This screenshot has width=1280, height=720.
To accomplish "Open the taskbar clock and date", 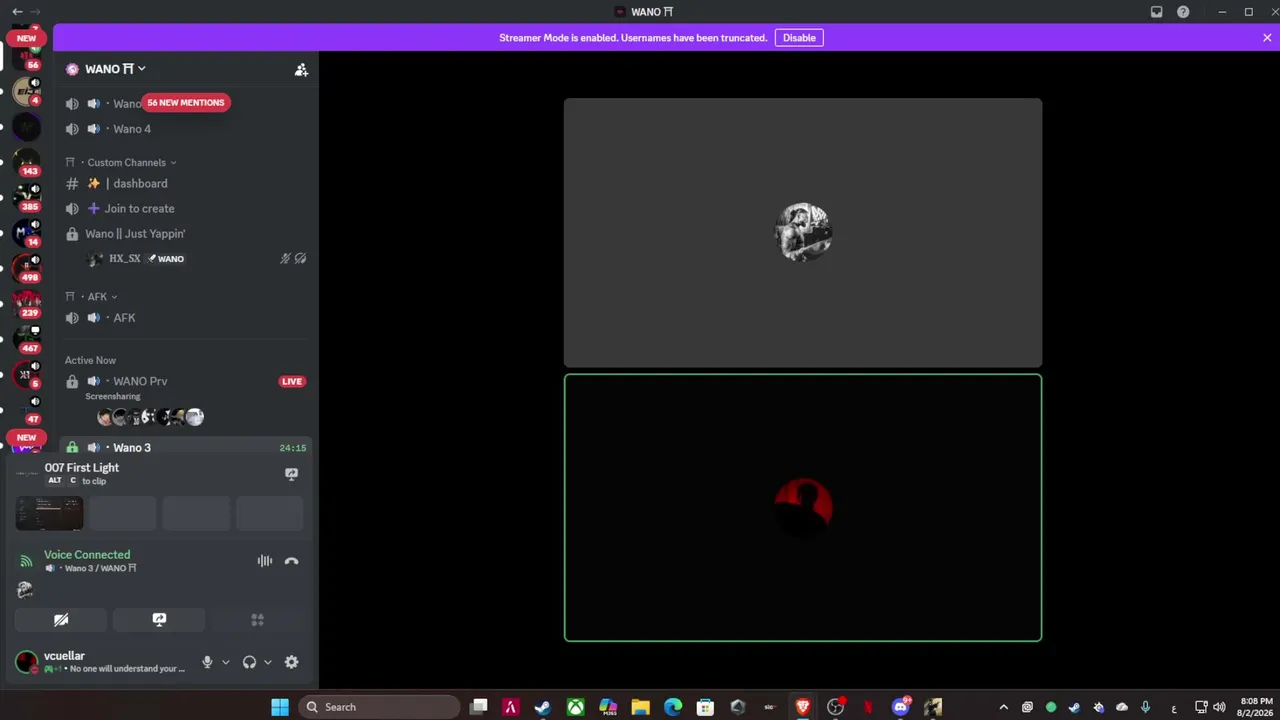I will click(x=1255, y=707).
